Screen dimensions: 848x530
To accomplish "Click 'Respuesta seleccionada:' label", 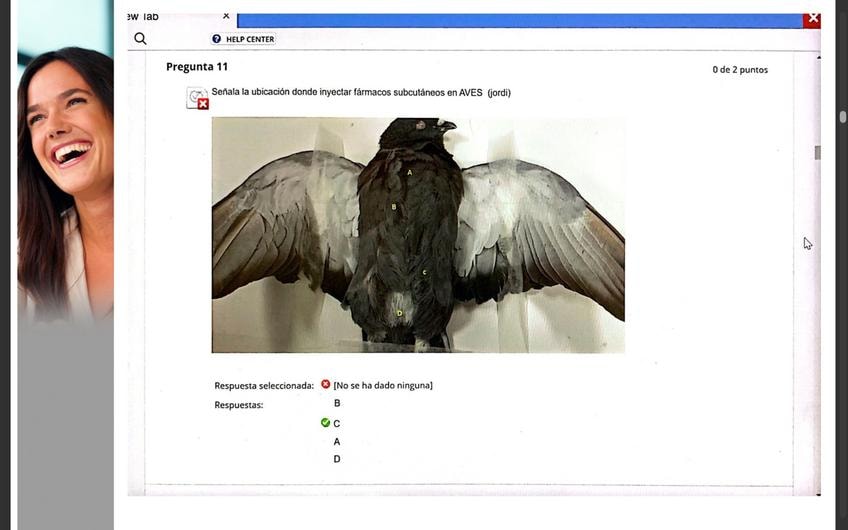I will (264, 386).
